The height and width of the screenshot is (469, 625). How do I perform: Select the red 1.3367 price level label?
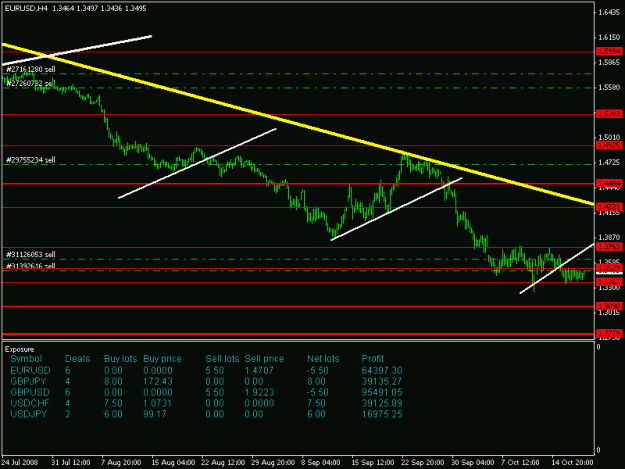coord(609,282)
